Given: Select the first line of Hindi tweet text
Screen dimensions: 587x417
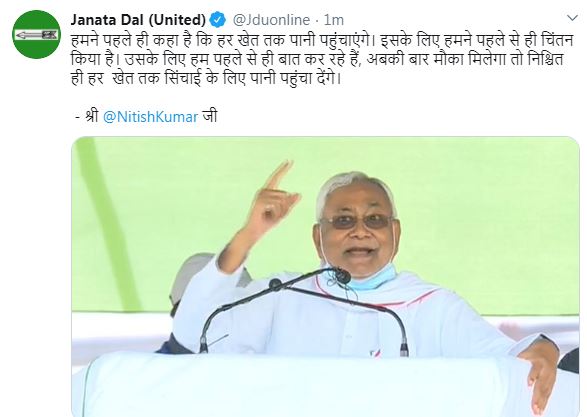Looking at the screenshot, I should coord(322,40).
